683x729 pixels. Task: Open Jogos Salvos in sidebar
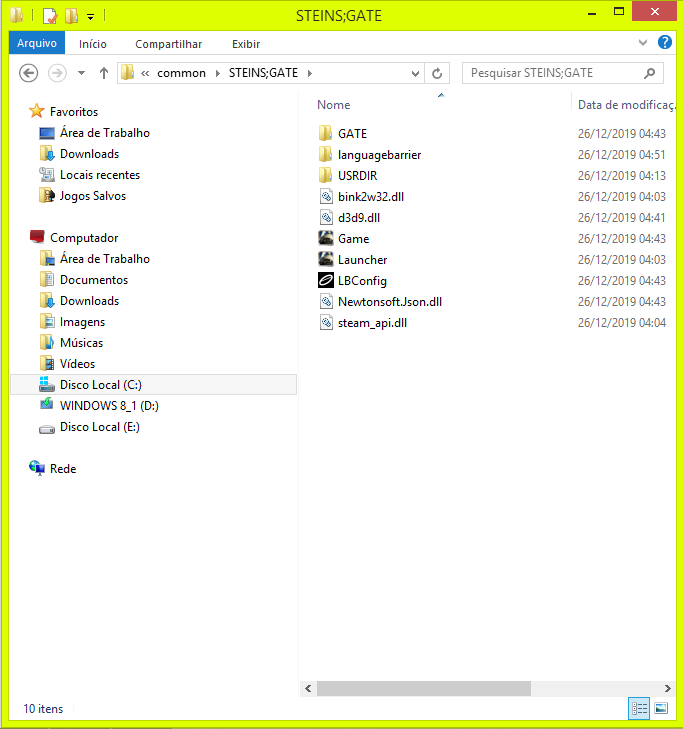93,196
